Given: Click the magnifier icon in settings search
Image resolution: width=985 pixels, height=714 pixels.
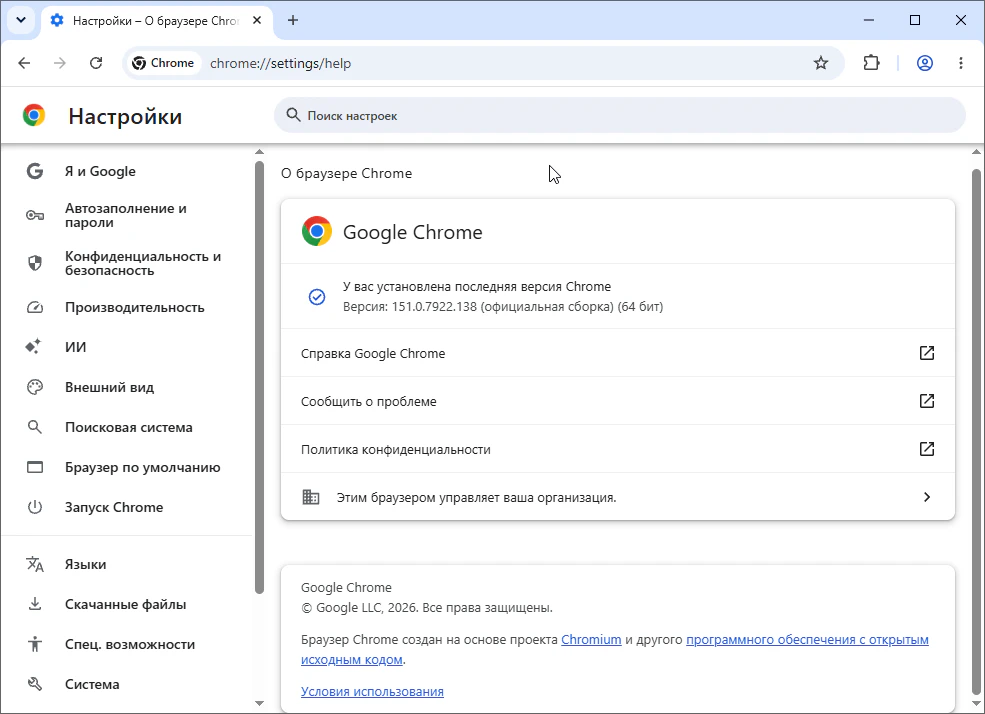Looking at the screenshot, I should click(293, 115).
